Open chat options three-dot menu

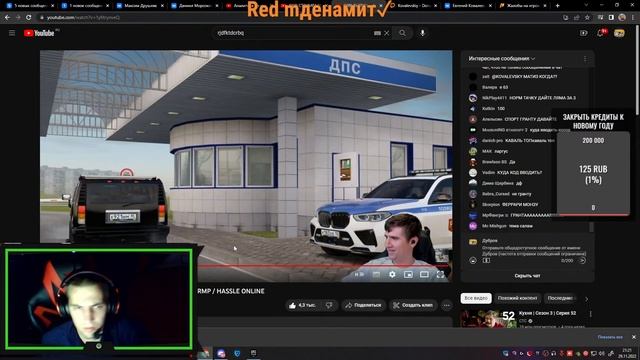point(585,59)
